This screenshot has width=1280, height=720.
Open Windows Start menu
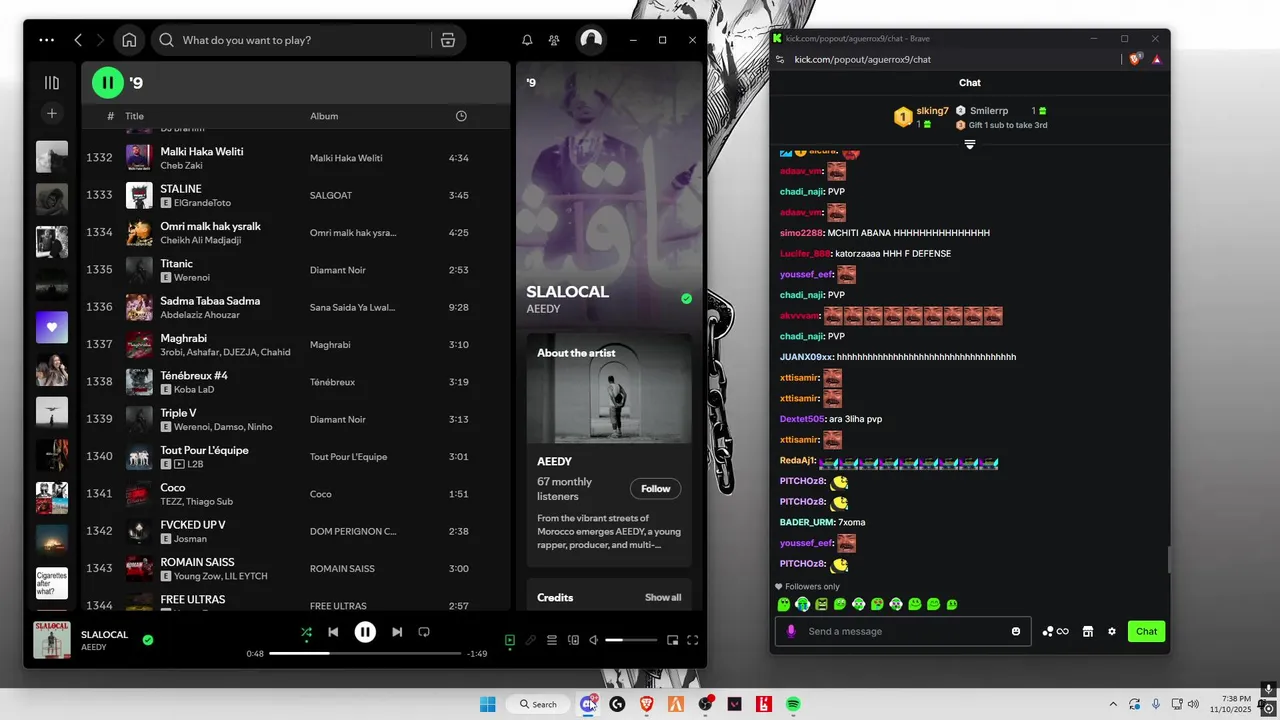coord(487,704)
